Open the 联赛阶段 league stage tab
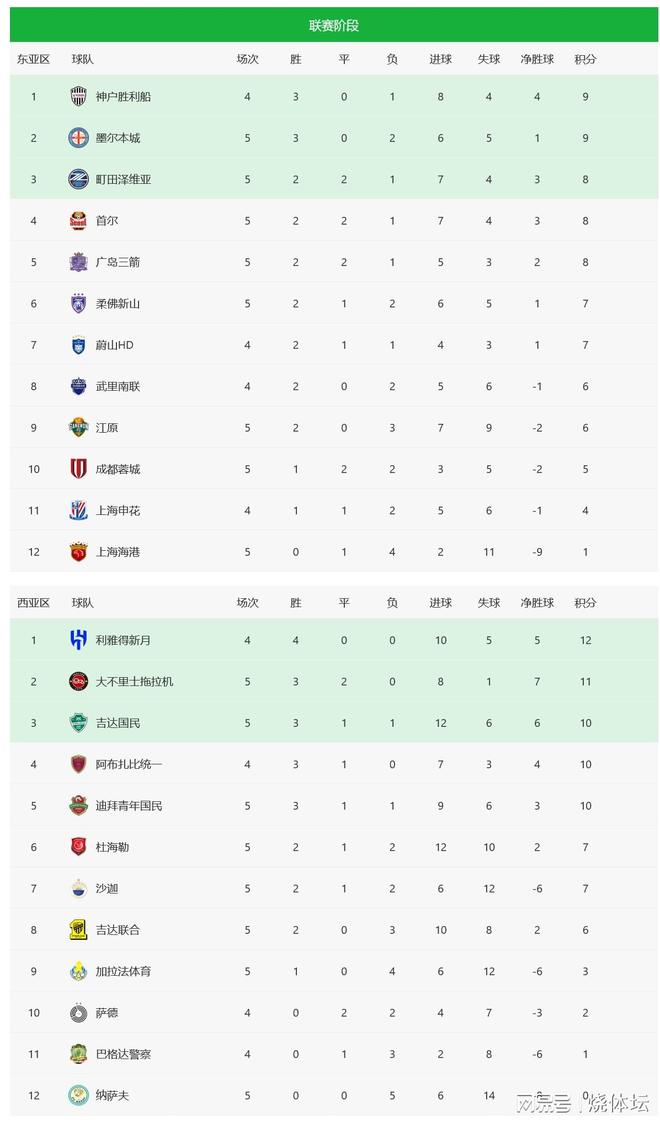 pyautogui.click(x=334, y=25)
